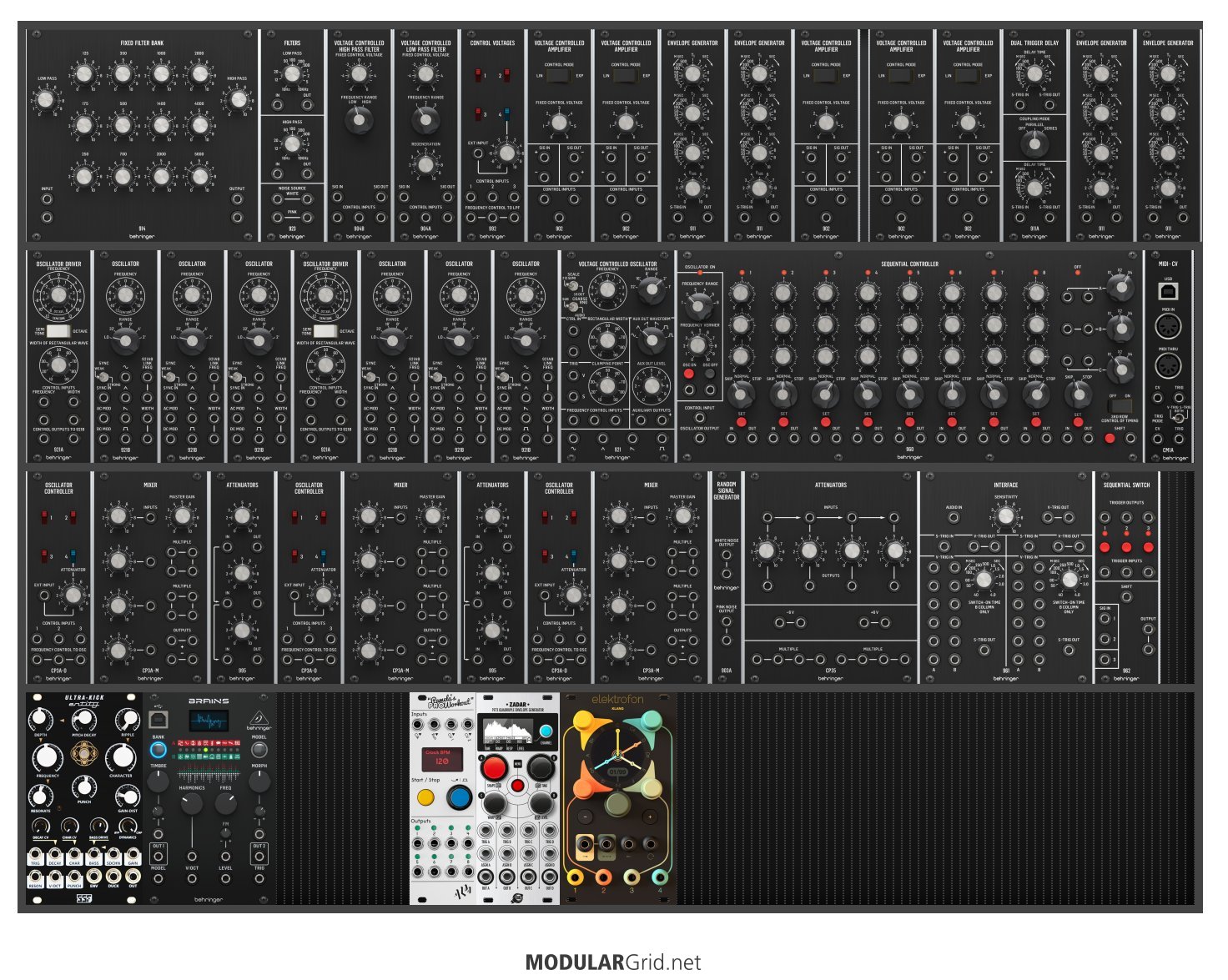Click the Frequency Vernier knob on Sequential Controller
Screen dimensions: 1228x980
pyautogui.click(x=698, y=345)
